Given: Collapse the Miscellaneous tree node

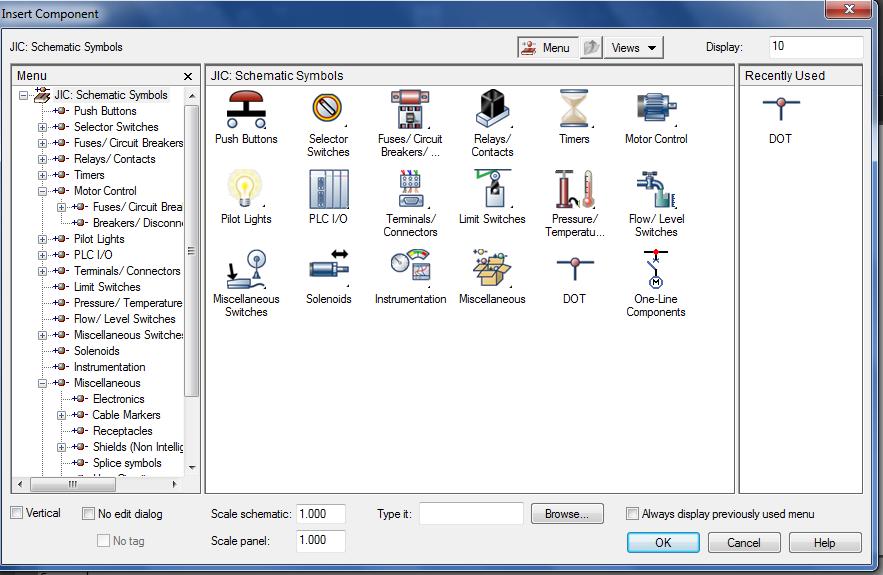Looking at the screenshot, I should coord(42,384).
